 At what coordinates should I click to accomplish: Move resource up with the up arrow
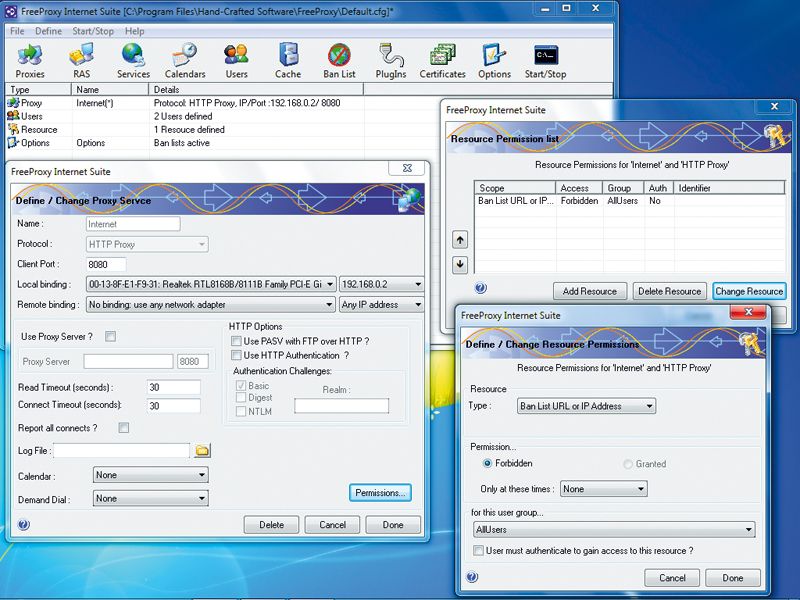460,240
